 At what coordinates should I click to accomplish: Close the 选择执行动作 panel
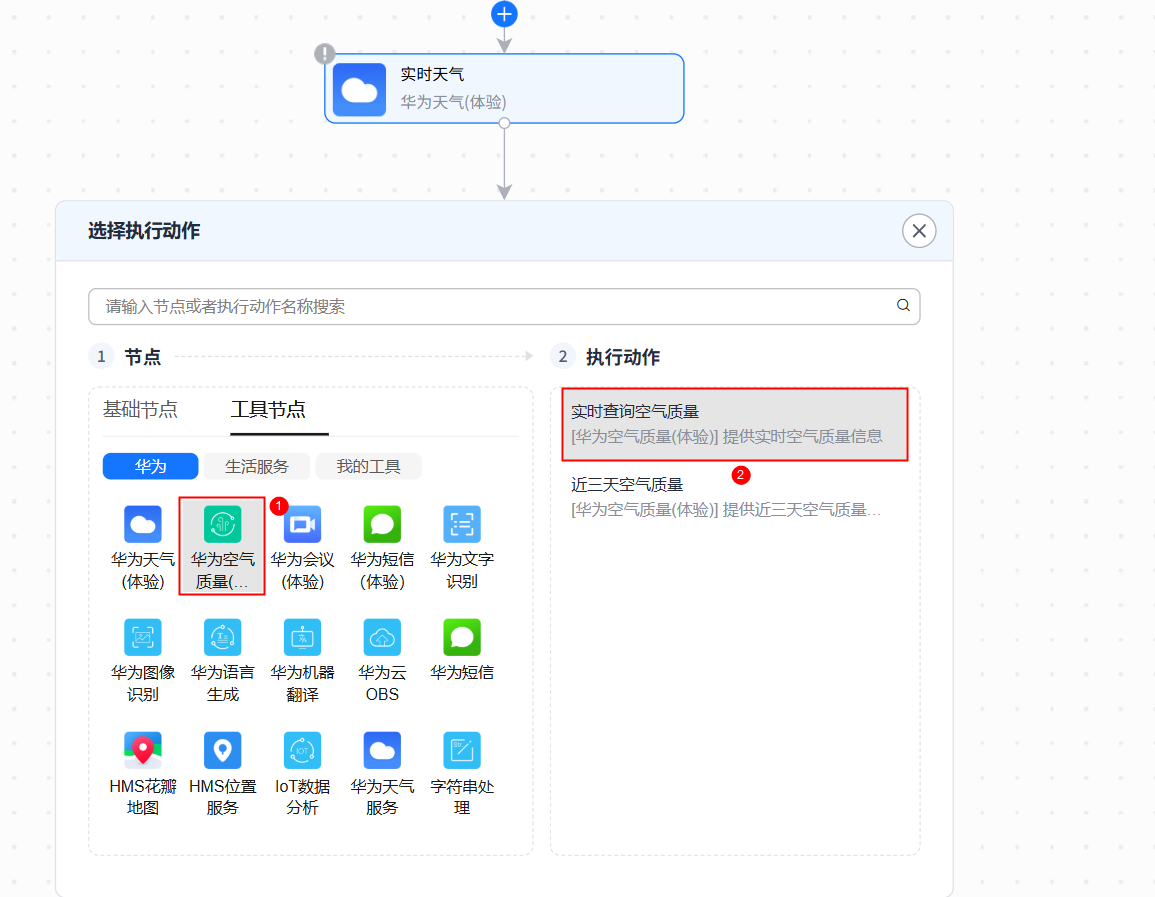[919, 231]
